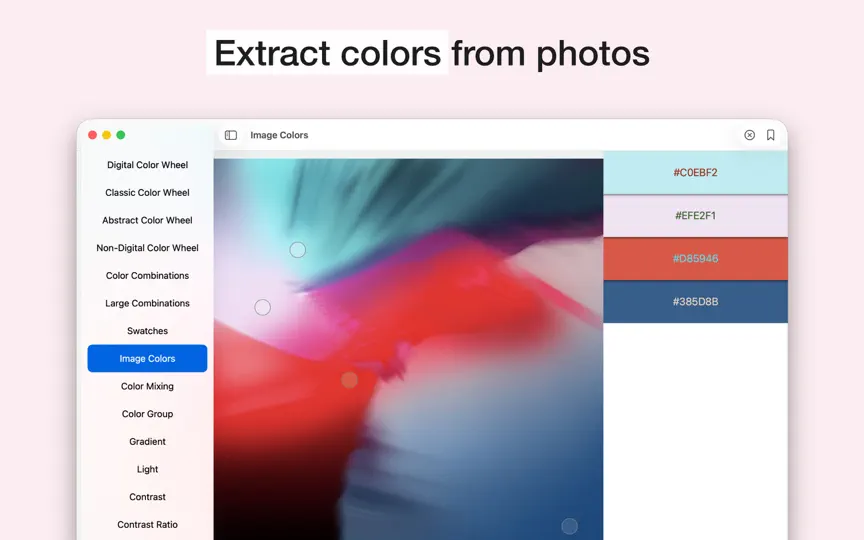Click the clear image circle-x icon
This screenshot has width=864, height=540.
749,135
